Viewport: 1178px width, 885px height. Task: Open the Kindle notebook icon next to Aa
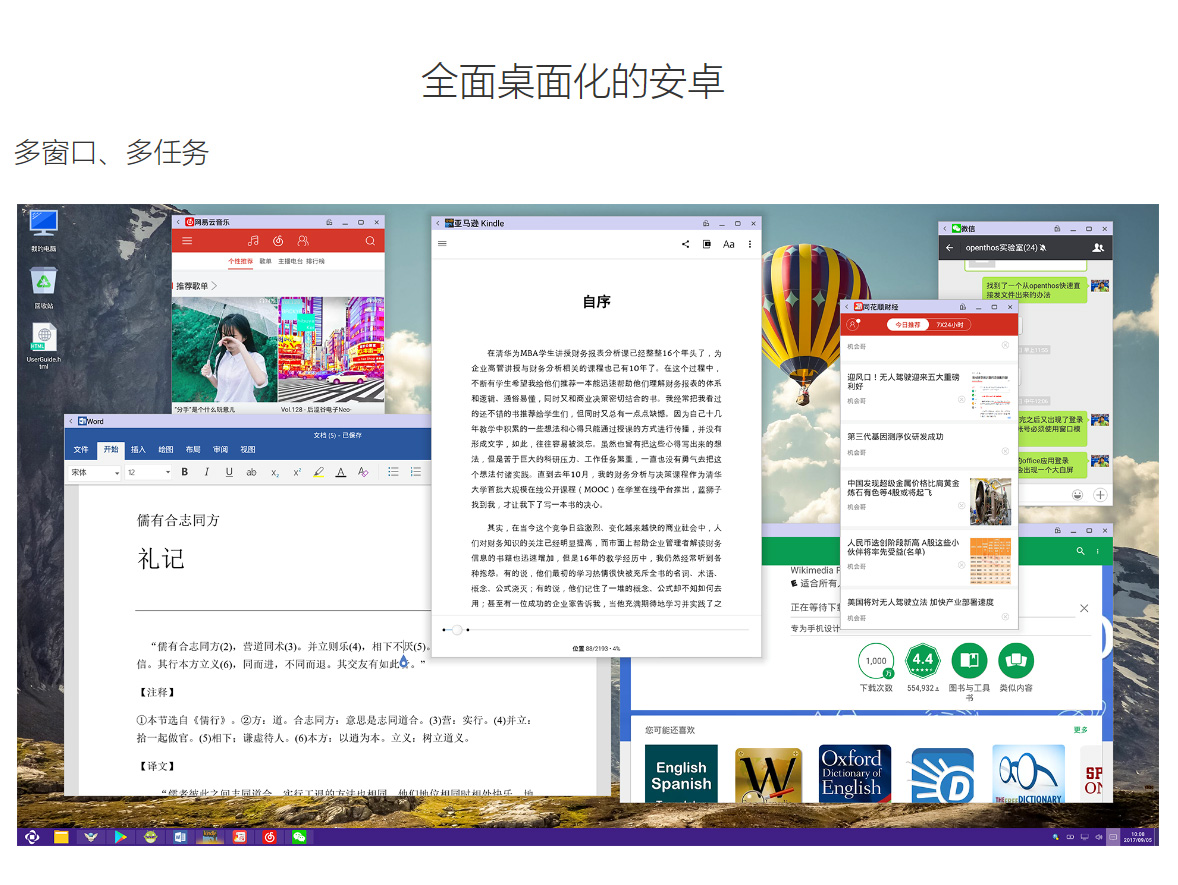707,244
